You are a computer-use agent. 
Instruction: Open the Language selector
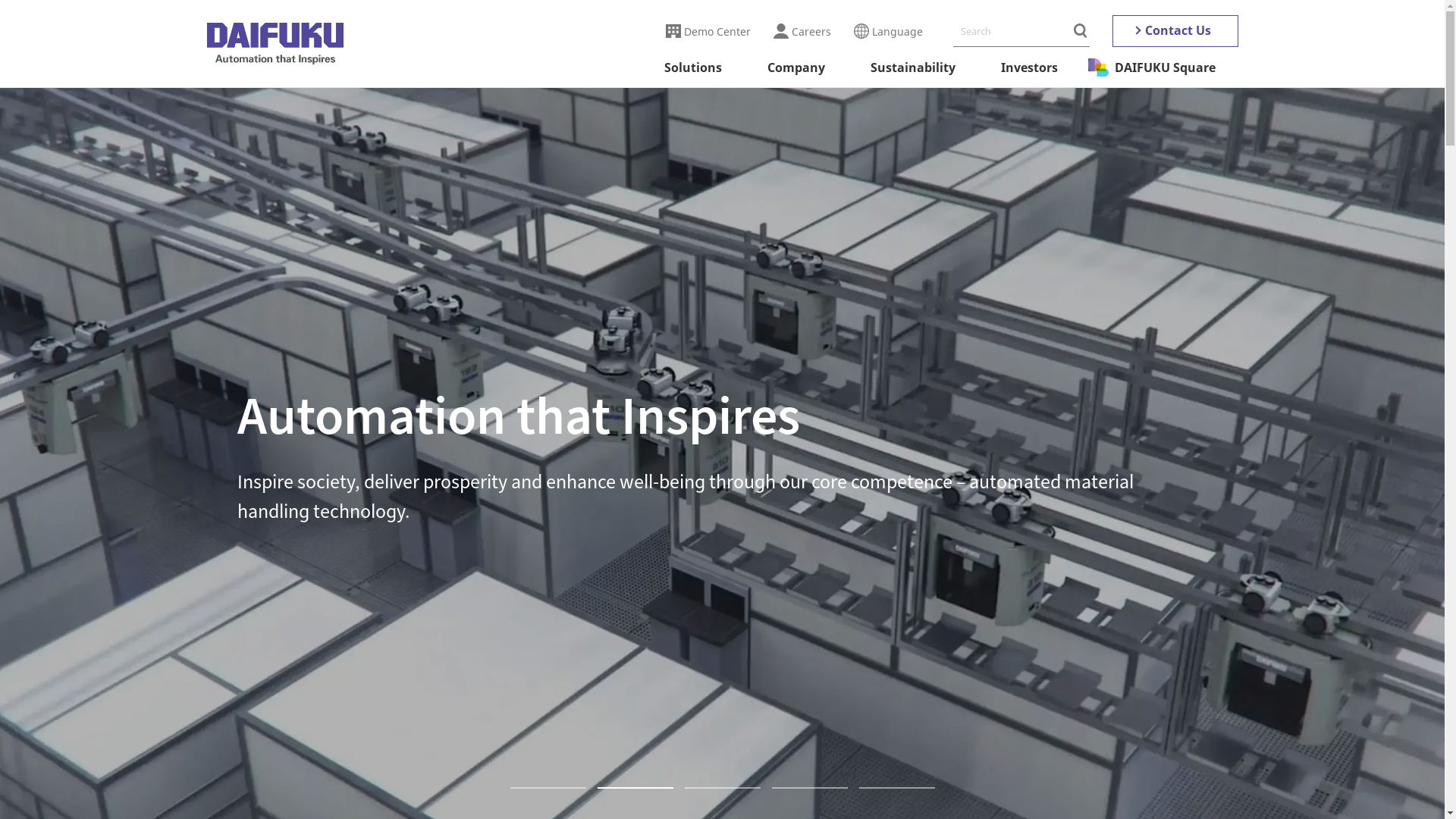(x=887, y=31)
